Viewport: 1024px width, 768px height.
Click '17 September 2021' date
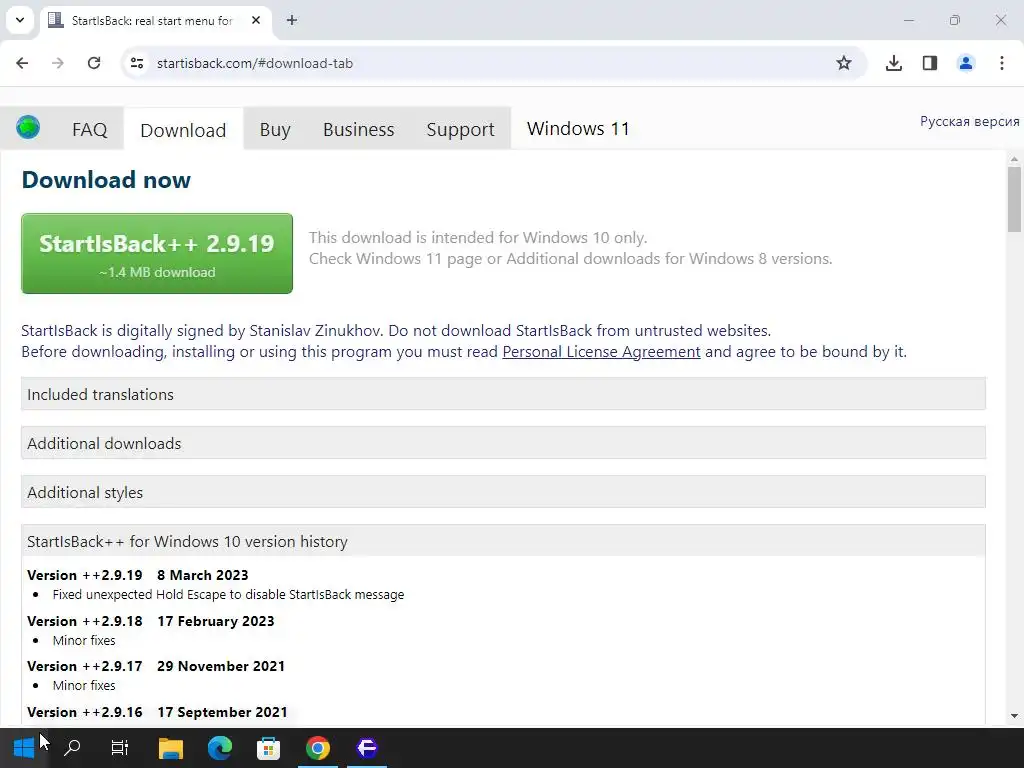click(x=222, y=712)
